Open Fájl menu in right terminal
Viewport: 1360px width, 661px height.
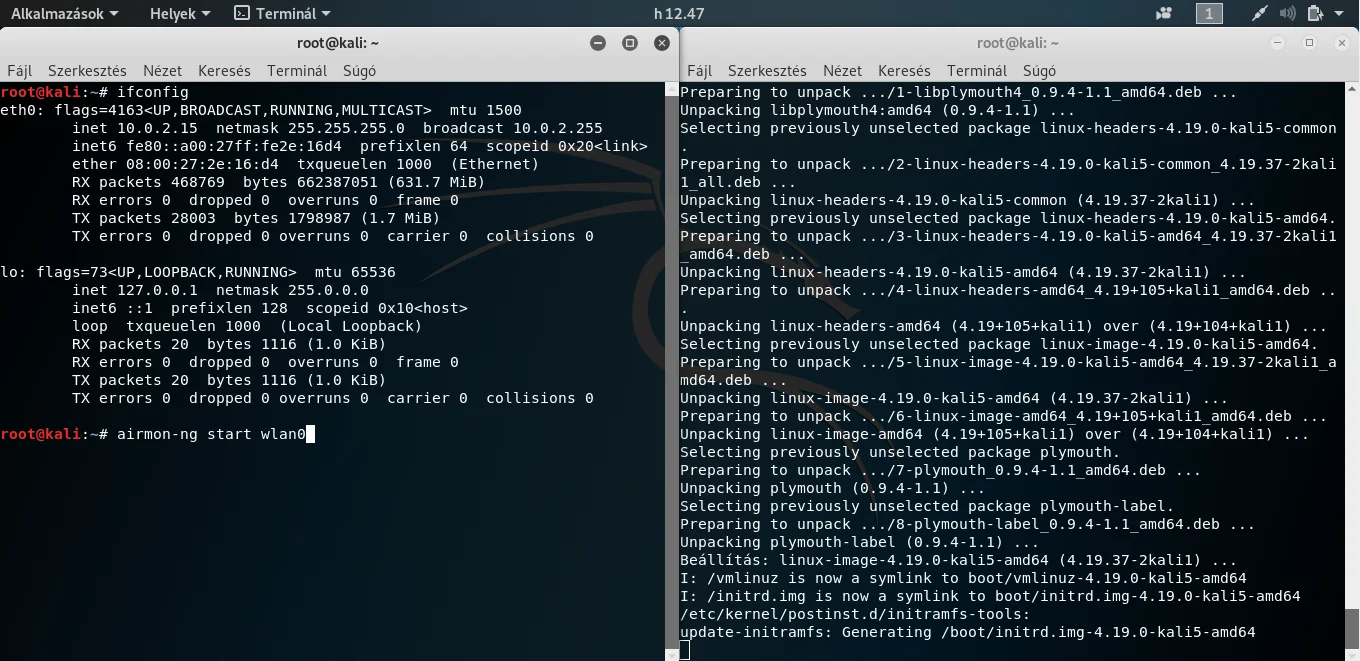click(x=700, y=71)
